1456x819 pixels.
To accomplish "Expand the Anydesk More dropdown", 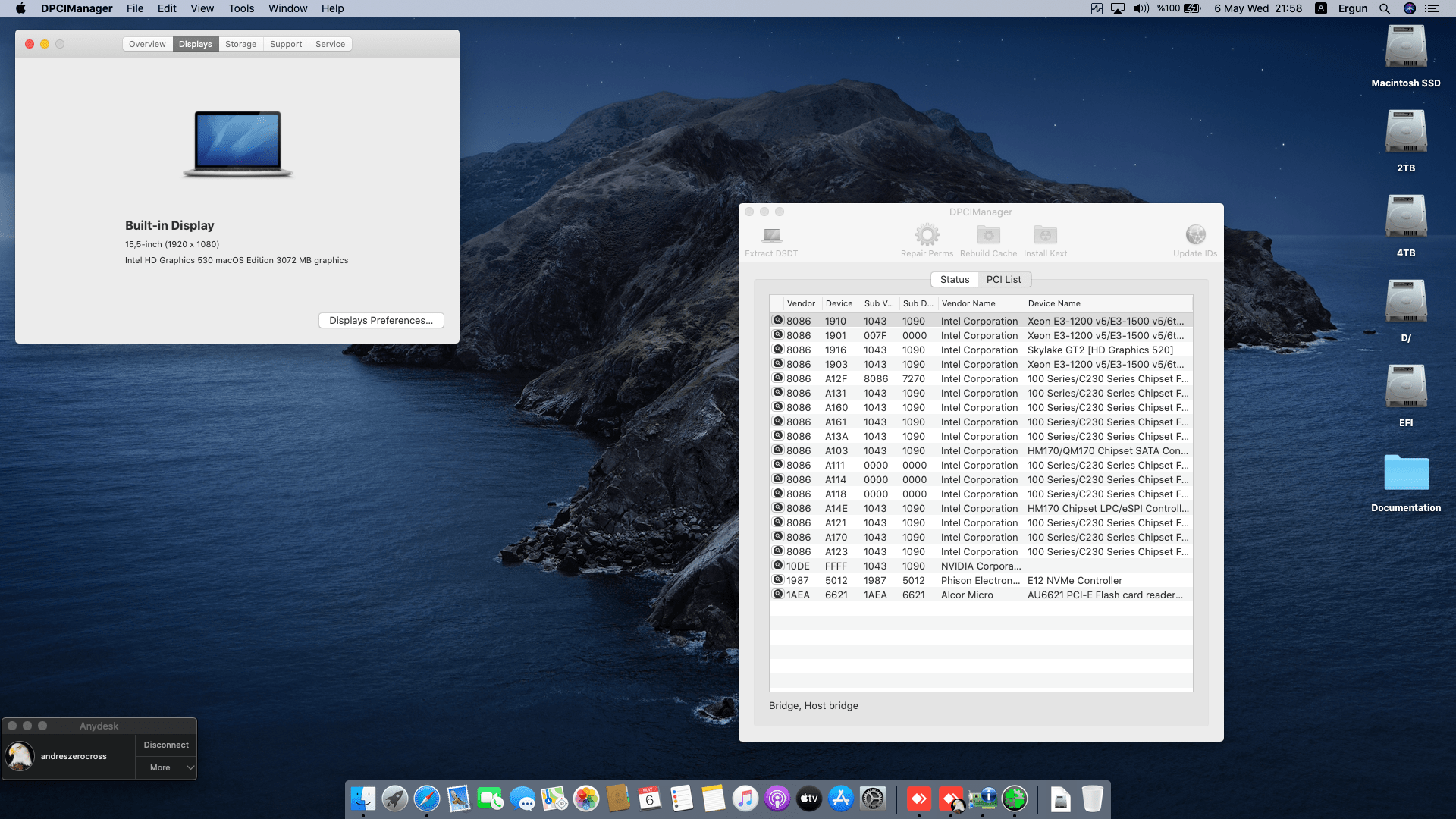I will point(166,767).
